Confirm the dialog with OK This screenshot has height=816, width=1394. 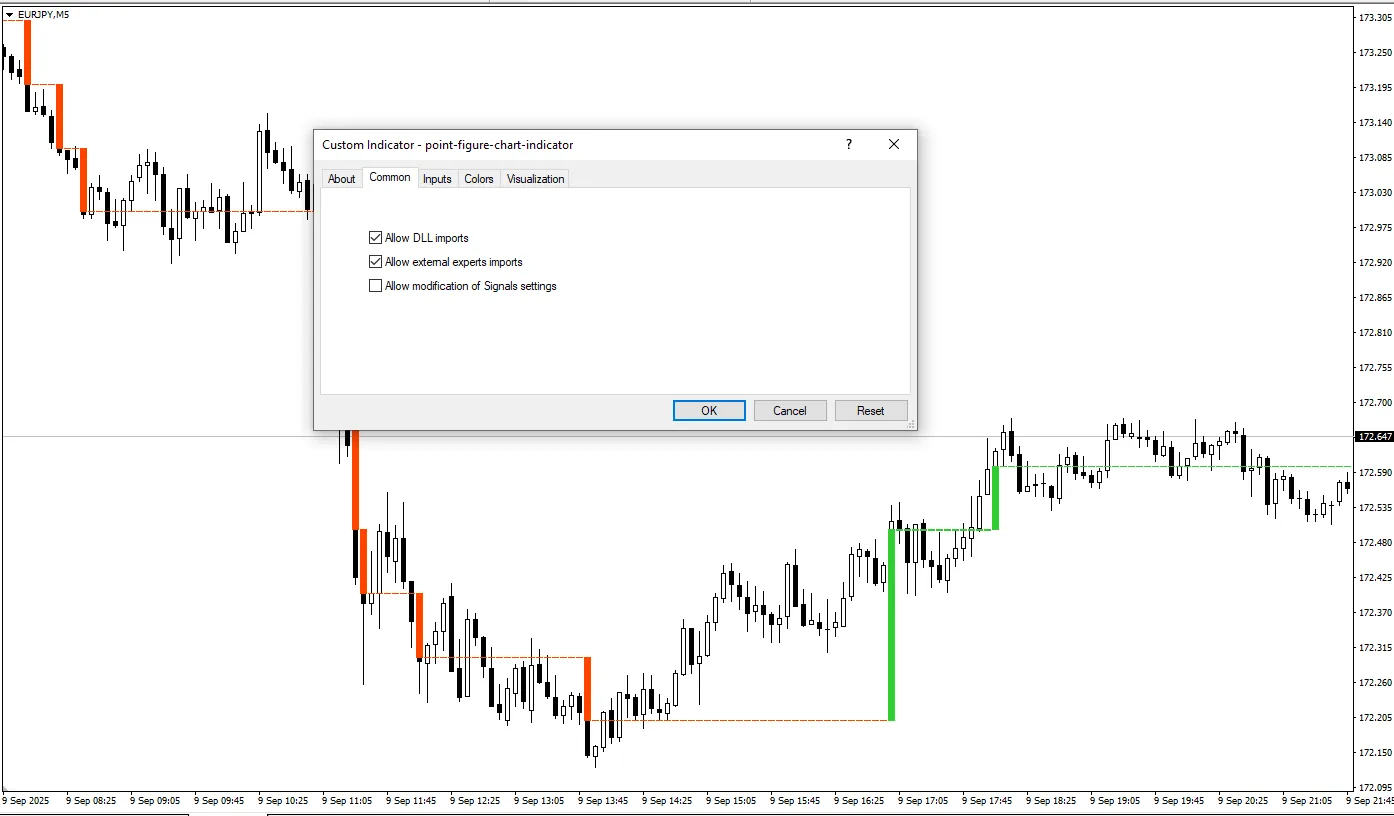[709, 410]
